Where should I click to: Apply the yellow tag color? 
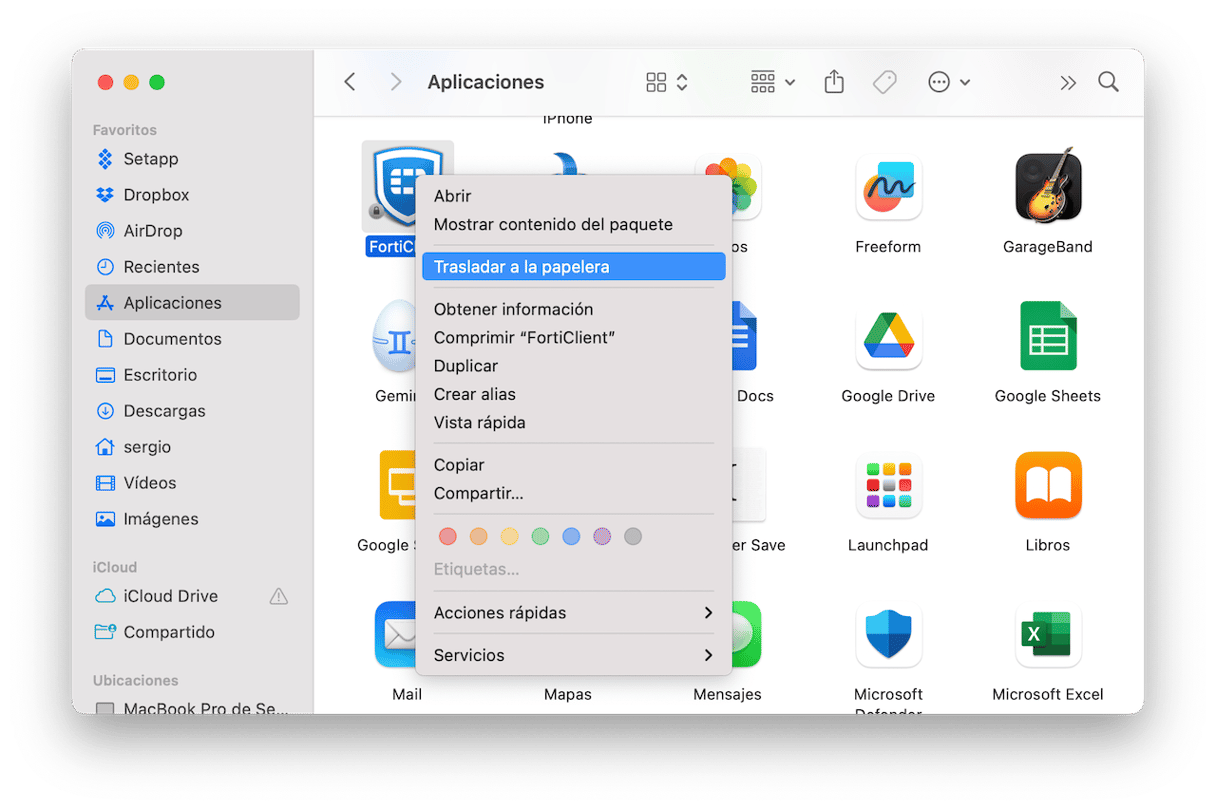pyautogui.click(x=510, y=537)
